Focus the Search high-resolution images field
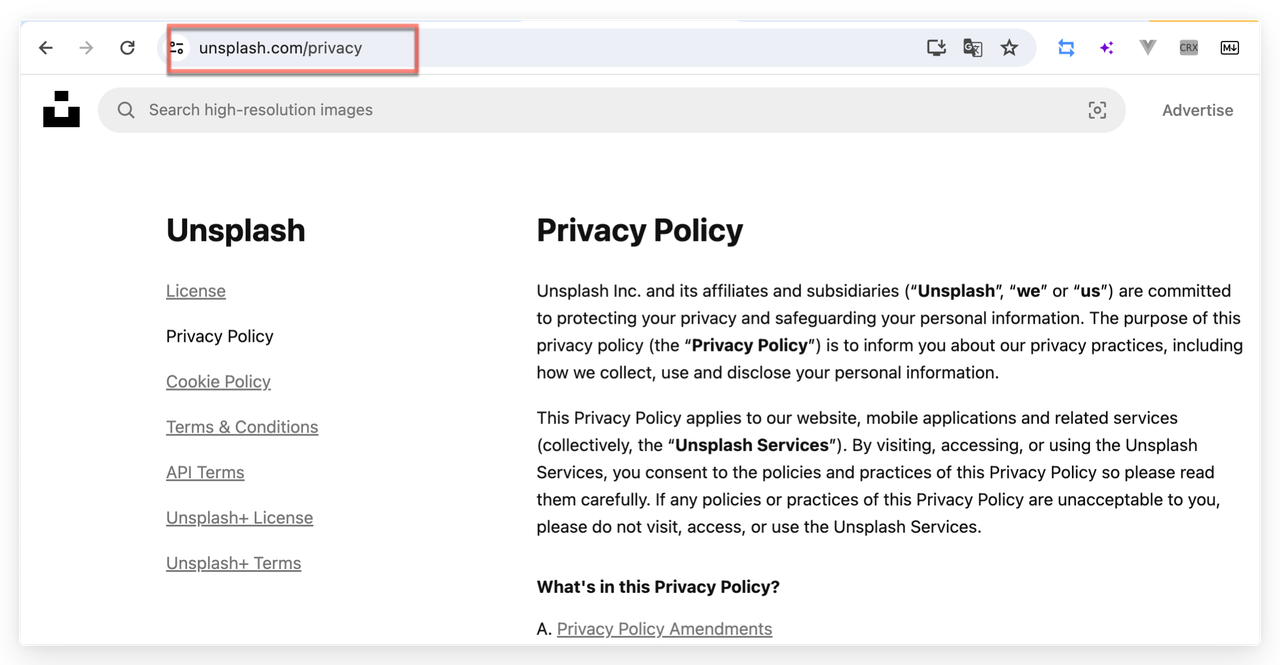Screen dimensions: 1280x665 click(611, 110)
